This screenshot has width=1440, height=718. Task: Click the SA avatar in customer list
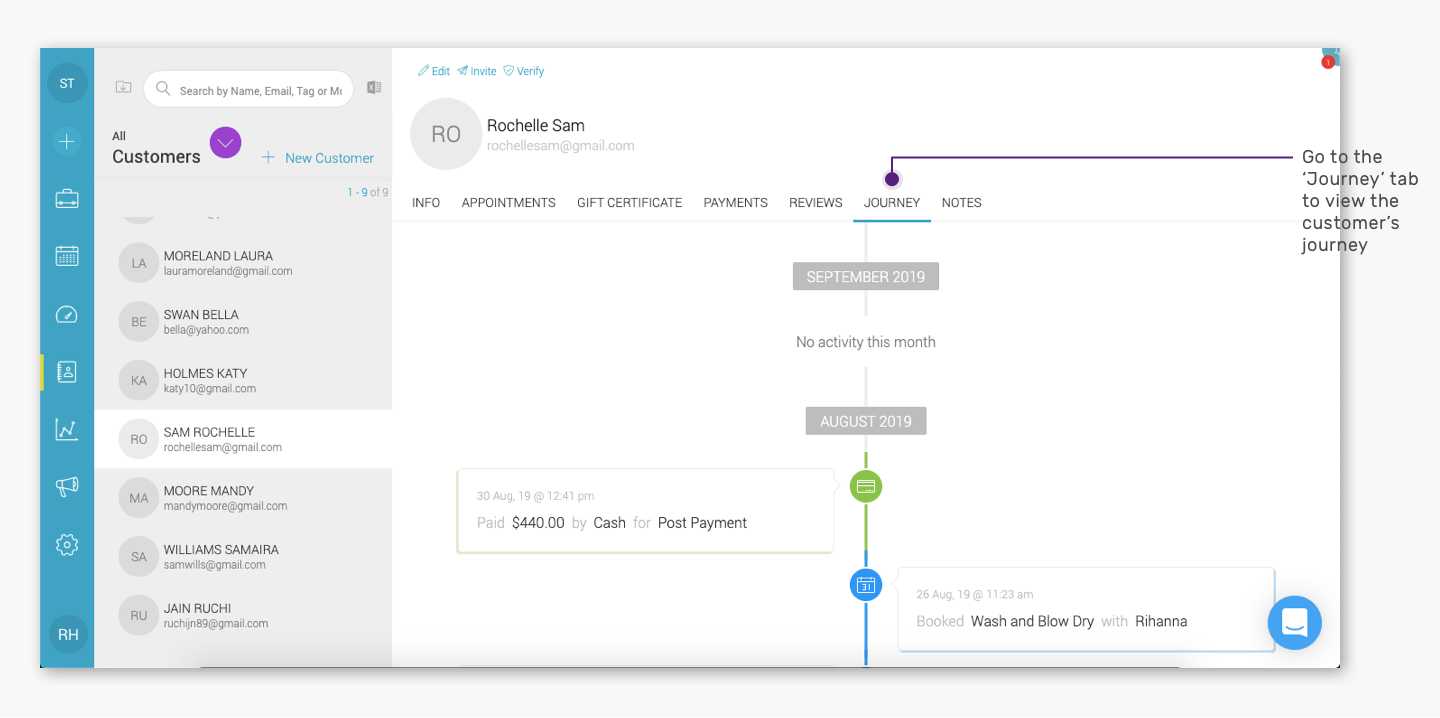coord(139,557)
